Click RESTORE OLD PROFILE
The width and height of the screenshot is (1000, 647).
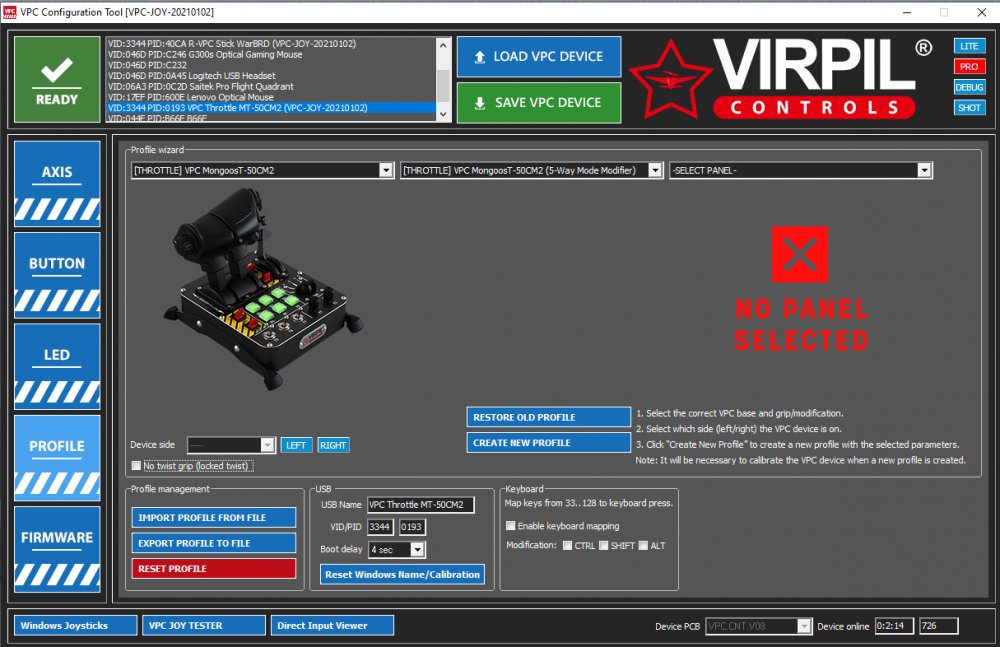[548, 417]
